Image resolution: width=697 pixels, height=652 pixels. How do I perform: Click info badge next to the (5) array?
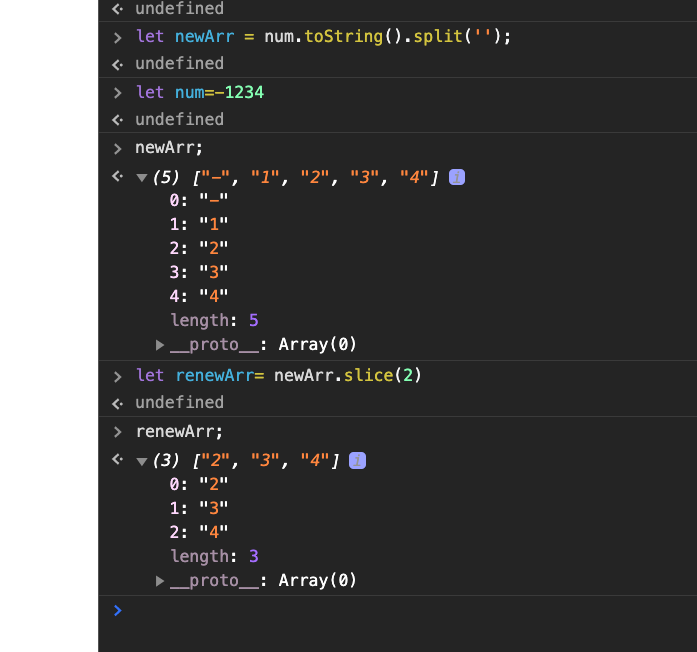point(457,177)
